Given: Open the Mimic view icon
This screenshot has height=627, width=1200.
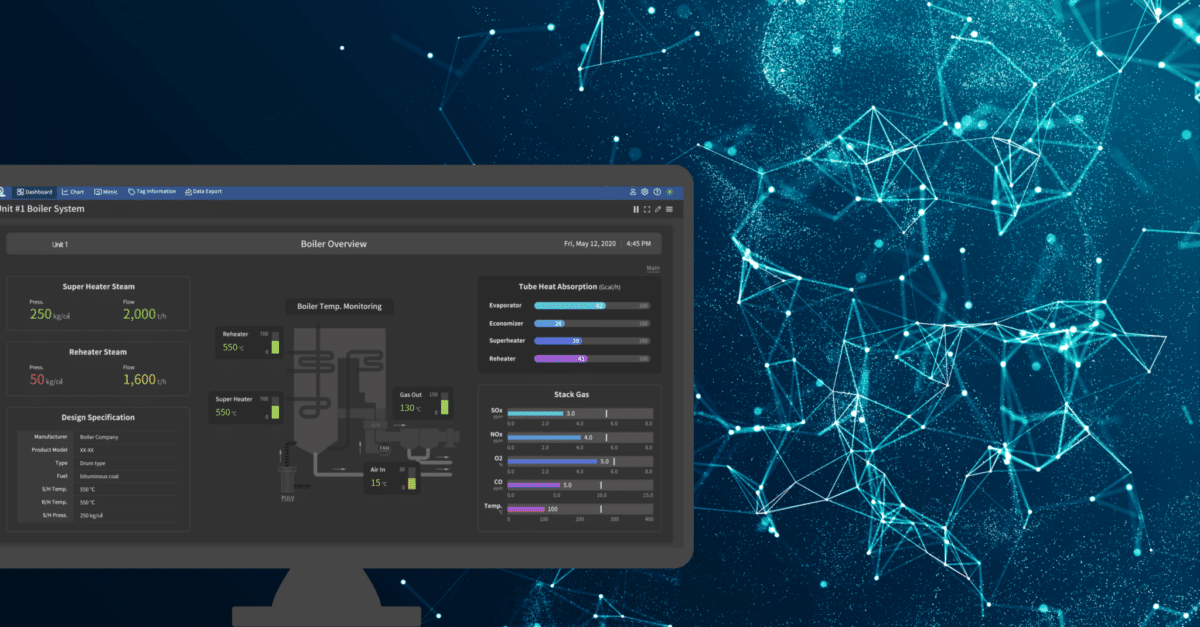Looking at the screenshot, I should click(x=97, y=191).
